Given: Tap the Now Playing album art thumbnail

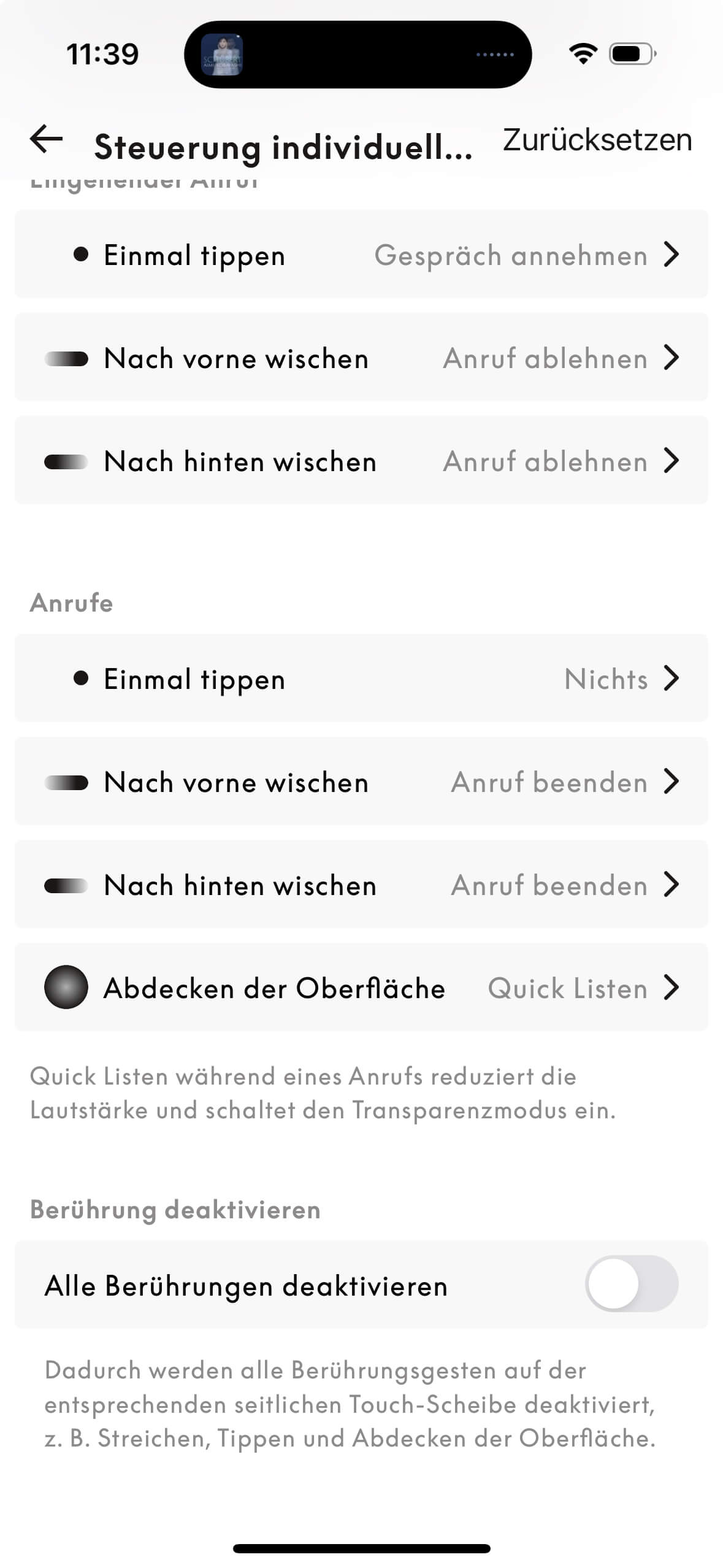Looking at the screenshot, I should 223,55.
